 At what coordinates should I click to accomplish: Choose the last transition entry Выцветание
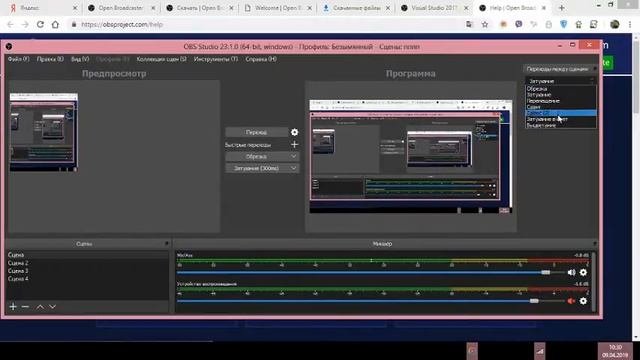560,125
